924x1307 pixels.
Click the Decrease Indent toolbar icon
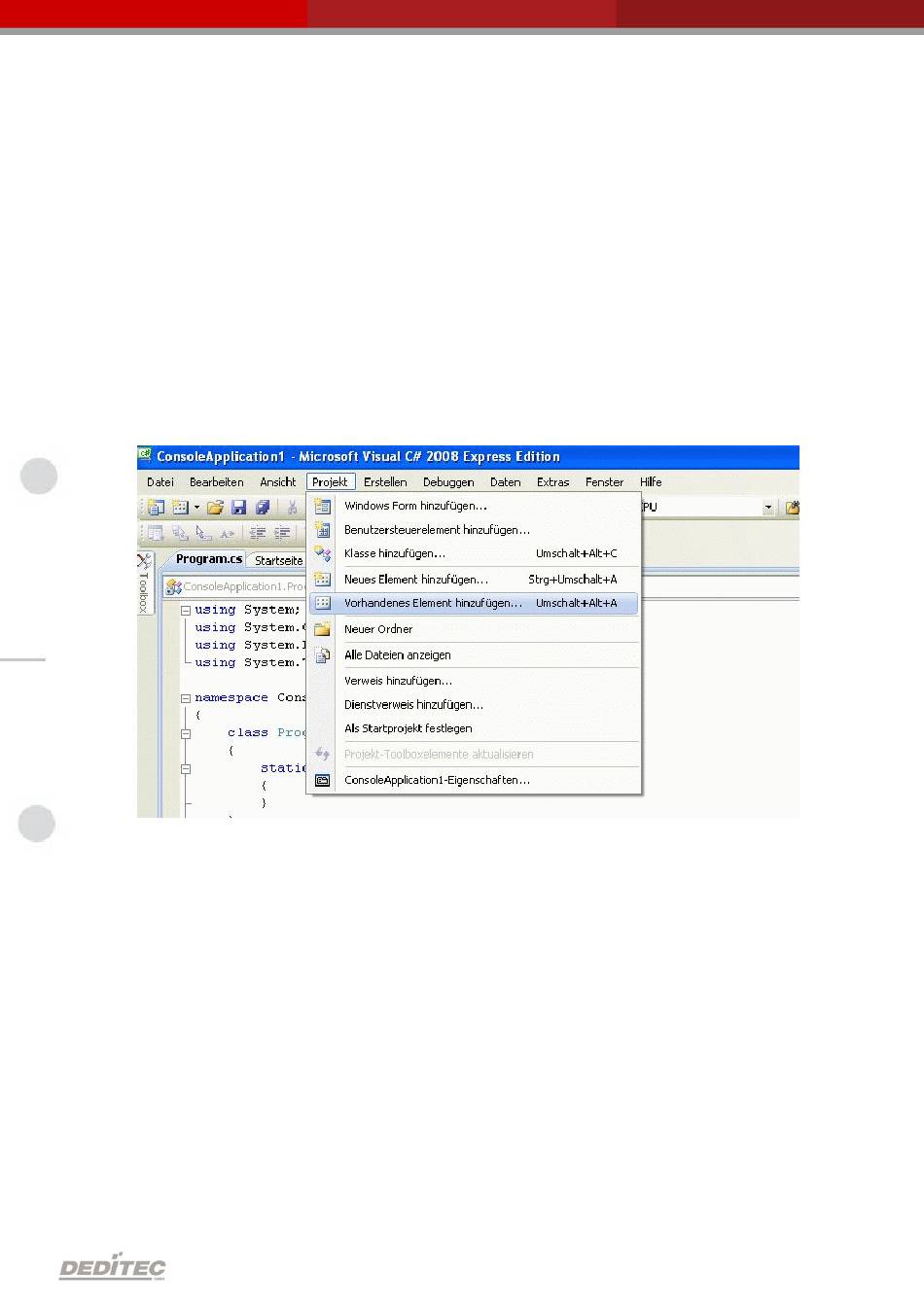258,533
